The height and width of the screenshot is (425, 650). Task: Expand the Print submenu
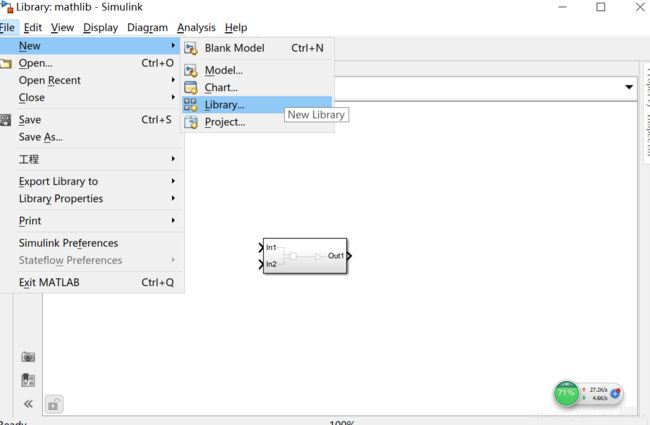pyautogui.click(x=90, y=221)
